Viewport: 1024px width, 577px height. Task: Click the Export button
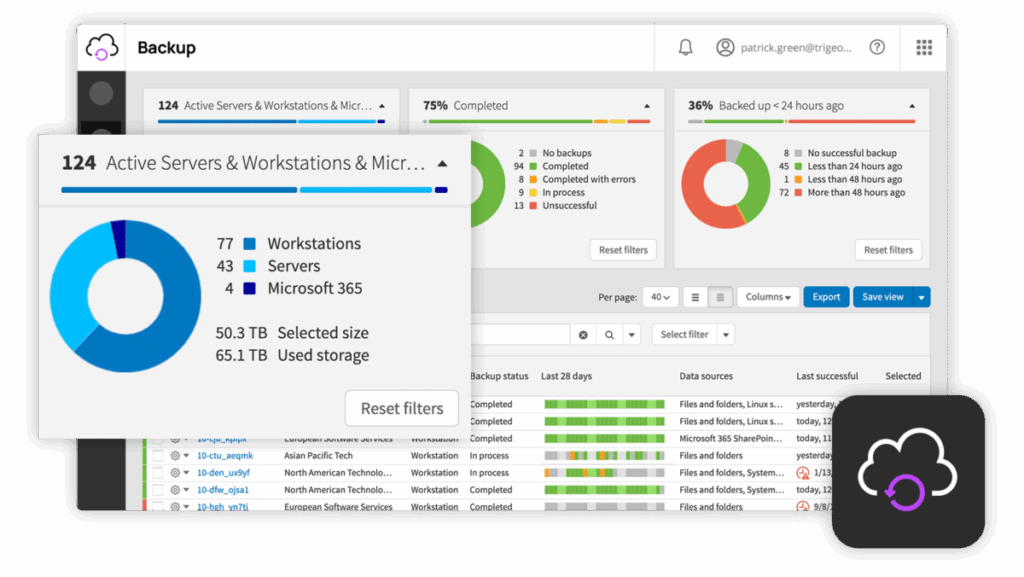pos(826,297)
